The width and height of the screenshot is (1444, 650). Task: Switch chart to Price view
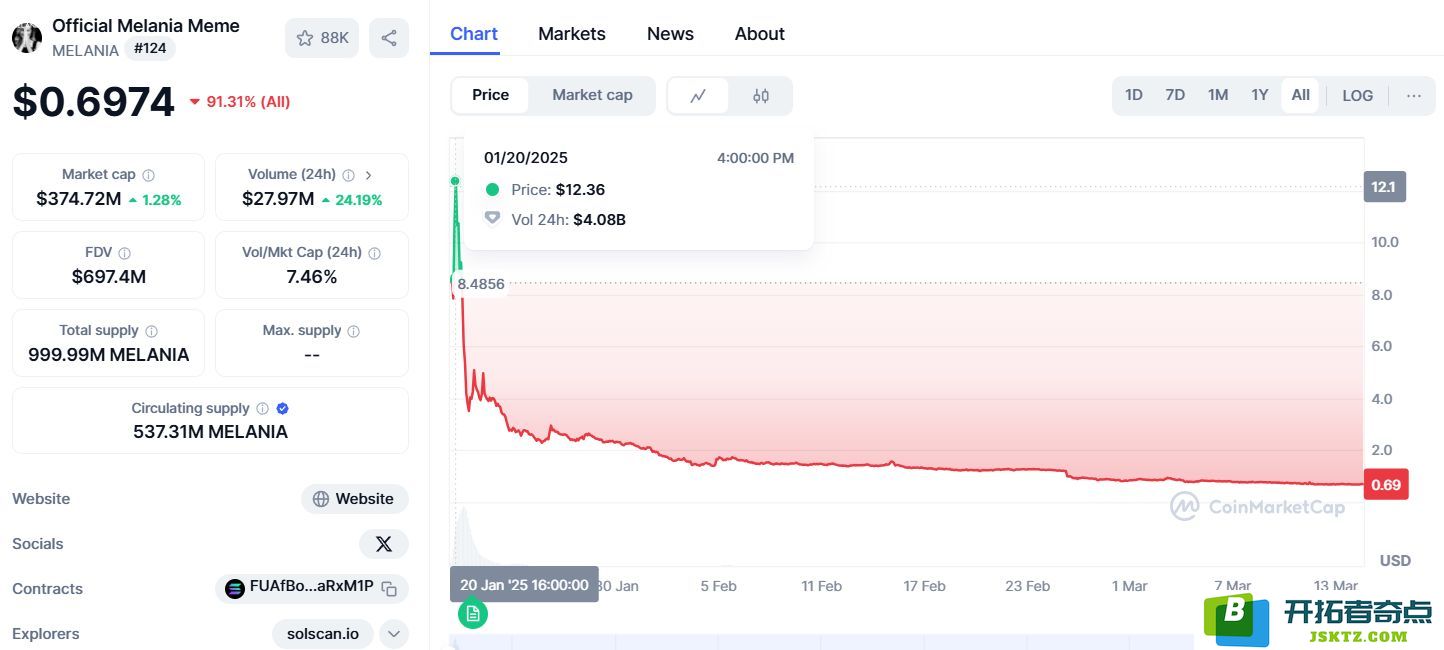click(x=490, y=95)
